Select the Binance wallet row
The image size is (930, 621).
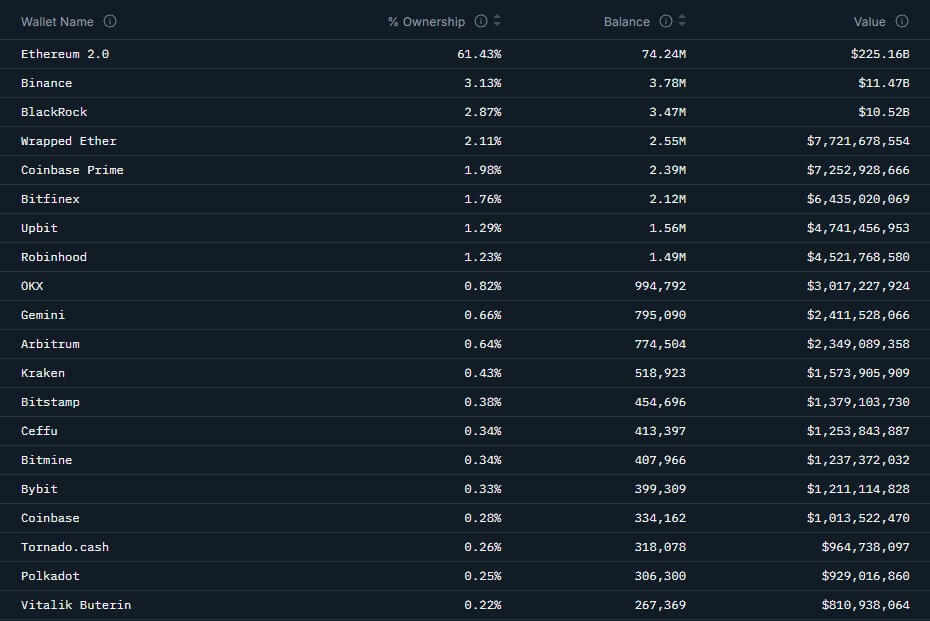(x=46, y=83)
